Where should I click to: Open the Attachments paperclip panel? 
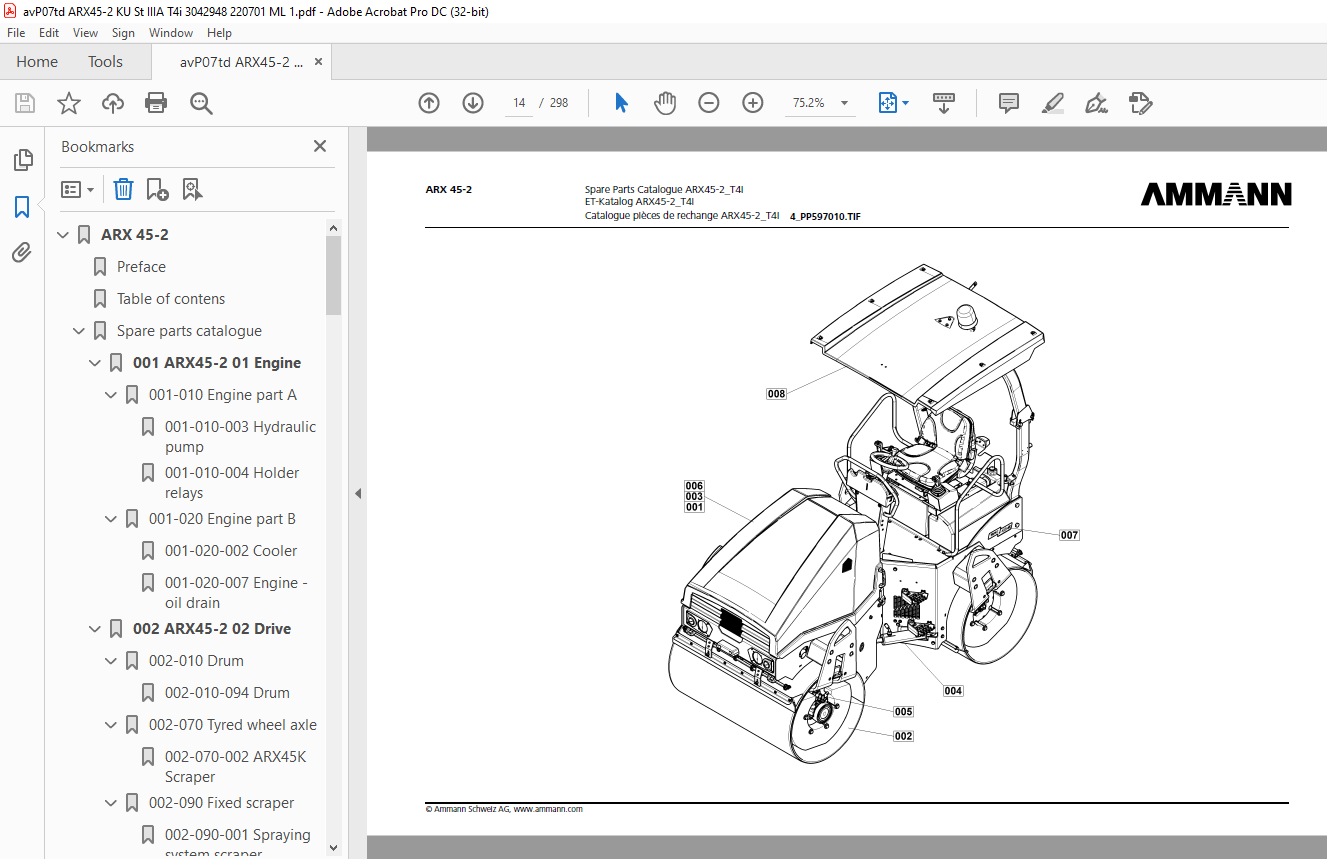(22, 253)
